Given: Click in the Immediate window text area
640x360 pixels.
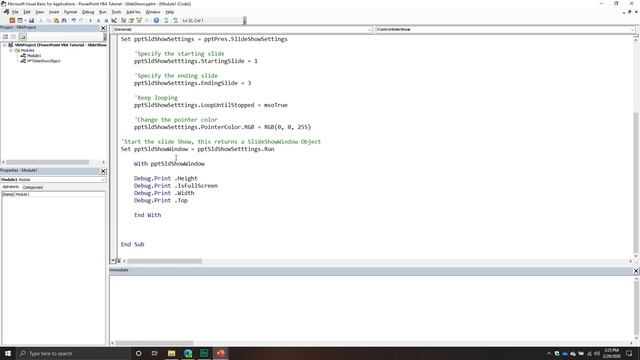Looking at the screenshot, I should point(371,307).
